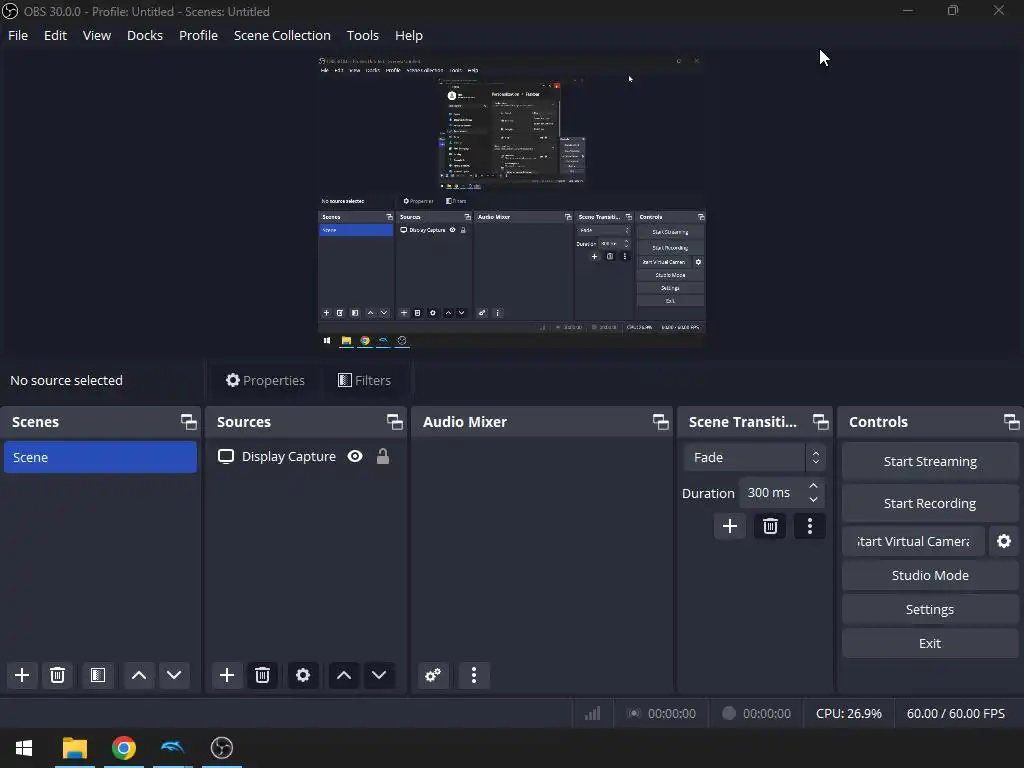Open the View menu

pos(97,35)
